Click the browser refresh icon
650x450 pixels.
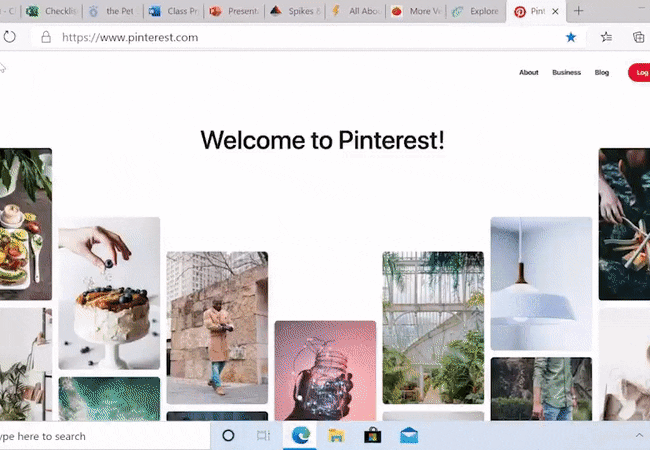10,37
